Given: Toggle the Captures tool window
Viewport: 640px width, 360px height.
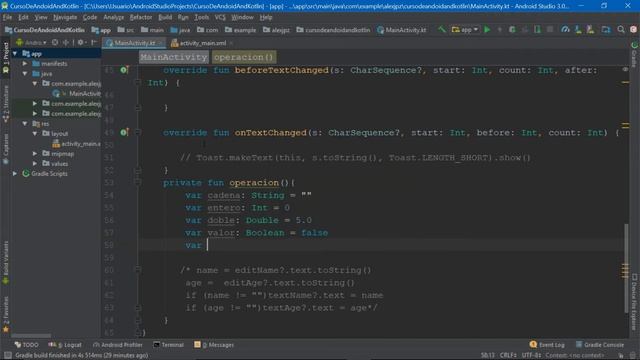Looking at the screenshot, I should [6, 149].
